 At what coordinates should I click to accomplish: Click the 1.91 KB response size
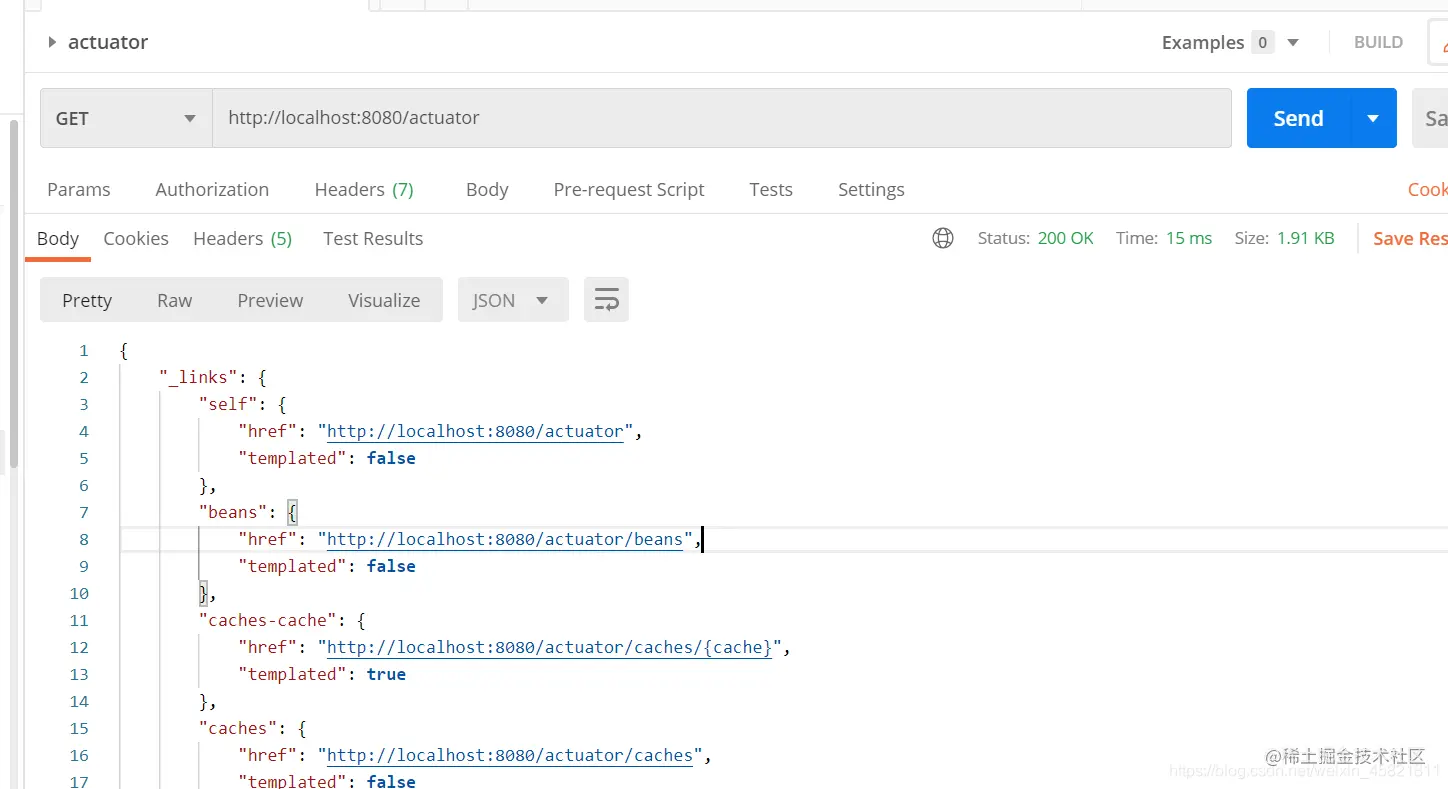tap(1306, 238)
